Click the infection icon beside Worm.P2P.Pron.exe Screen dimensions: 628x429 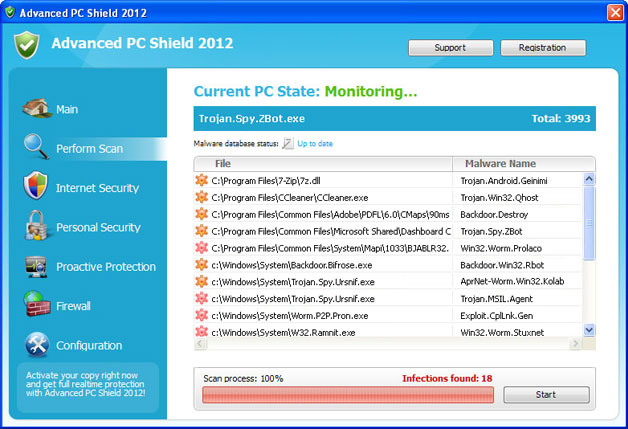(x=201, y=315)
